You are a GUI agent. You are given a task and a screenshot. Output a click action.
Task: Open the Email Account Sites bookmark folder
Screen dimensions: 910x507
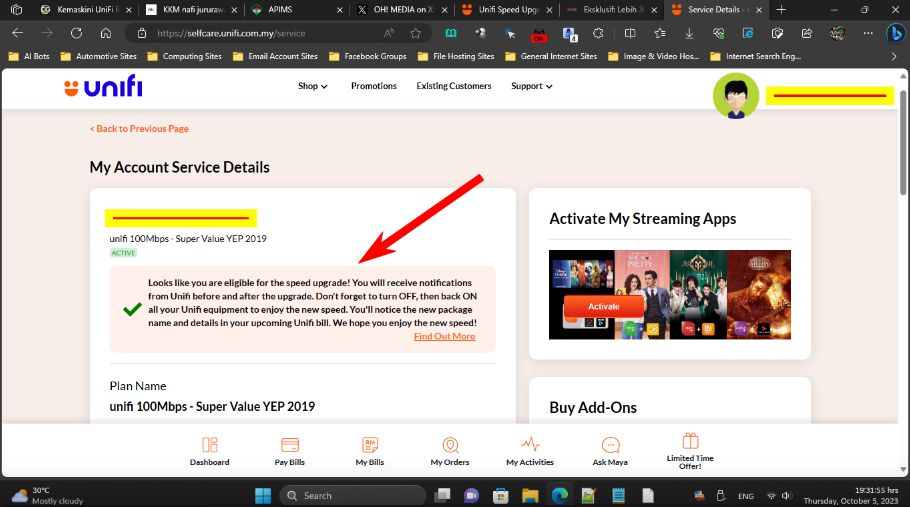pos(275,56)
